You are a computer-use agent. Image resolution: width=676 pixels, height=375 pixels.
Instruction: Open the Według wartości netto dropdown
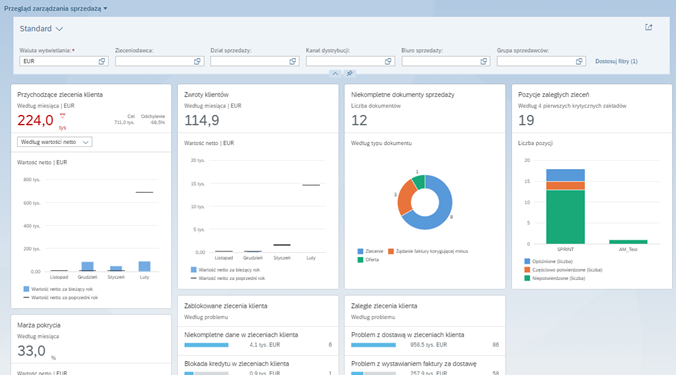[55, 142]
